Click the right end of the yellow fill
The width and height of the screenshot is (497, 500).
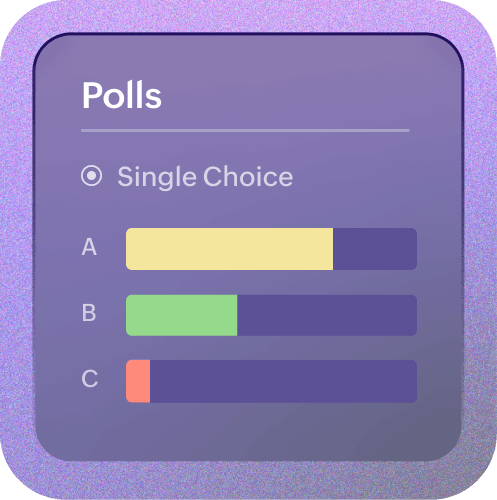(330, 249)
